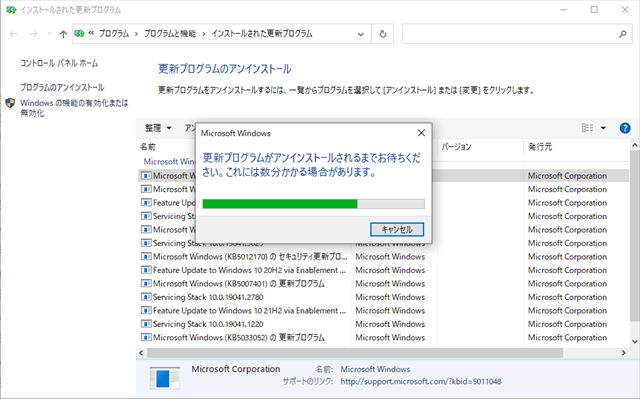
Task: Click インストールされた更新プログラム breadcrumb
Action: click(262, 34)
